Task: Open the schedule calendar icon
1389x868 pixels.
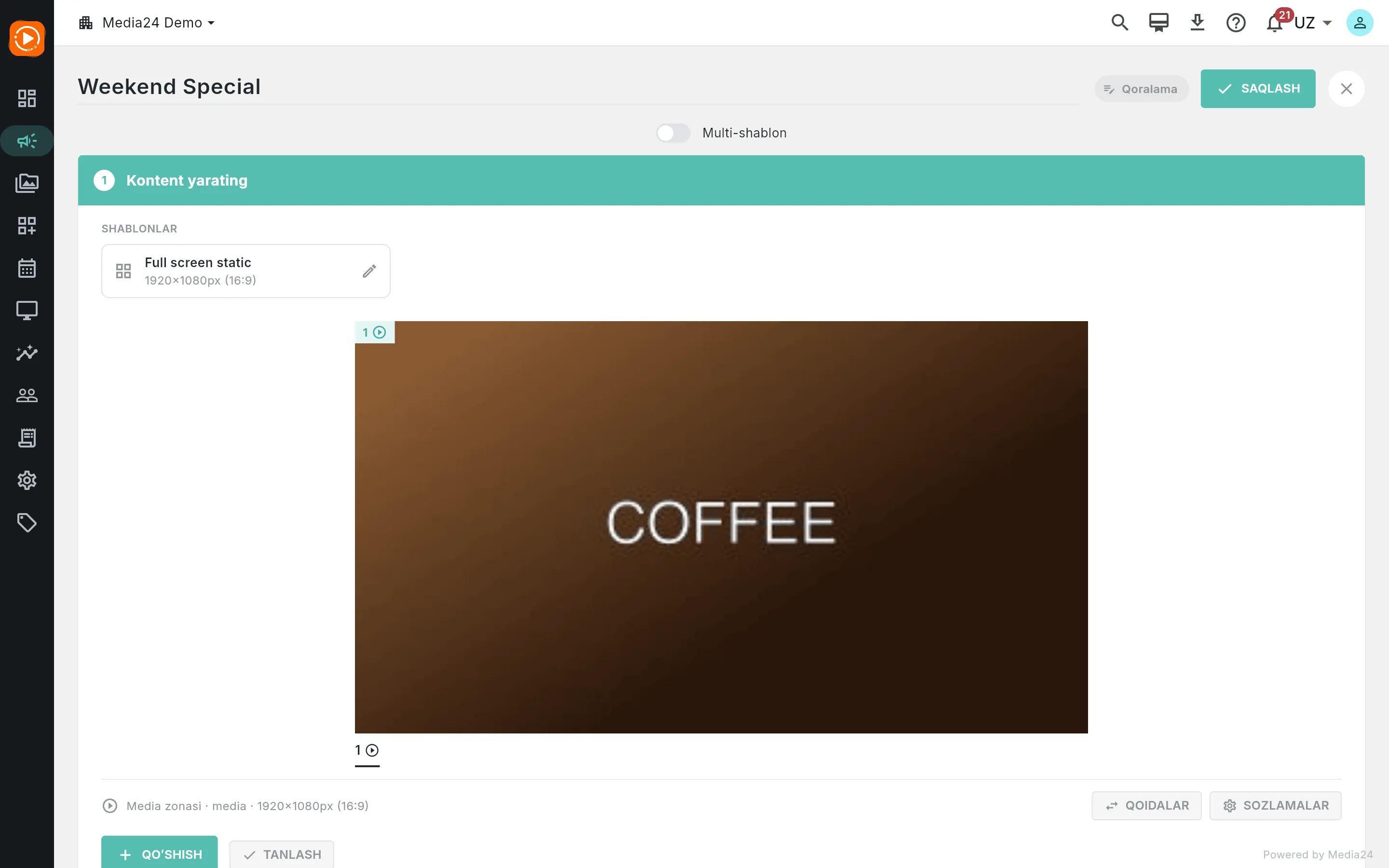Action: pyautogui.click(x=27, y=268)
